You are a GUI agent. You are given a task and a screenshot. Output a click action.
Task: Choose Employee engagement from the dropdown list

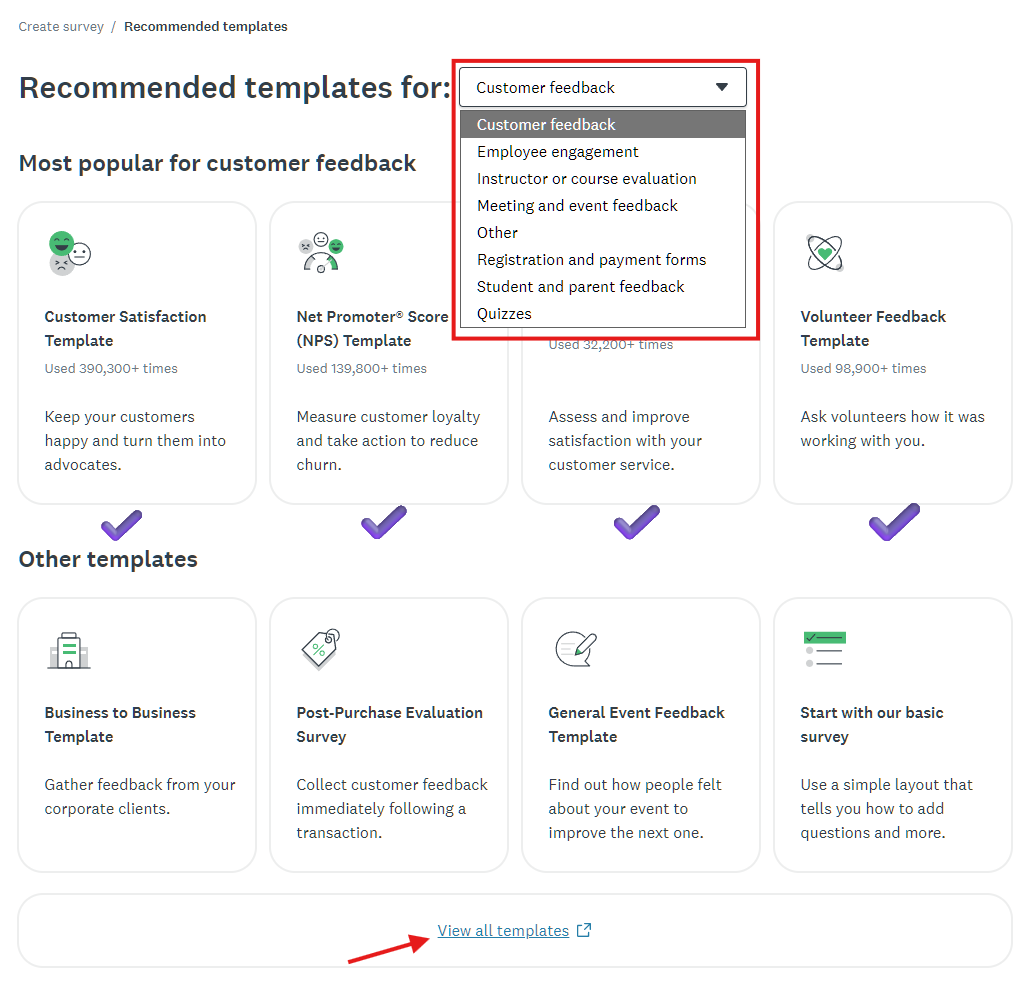pos(558,152)
